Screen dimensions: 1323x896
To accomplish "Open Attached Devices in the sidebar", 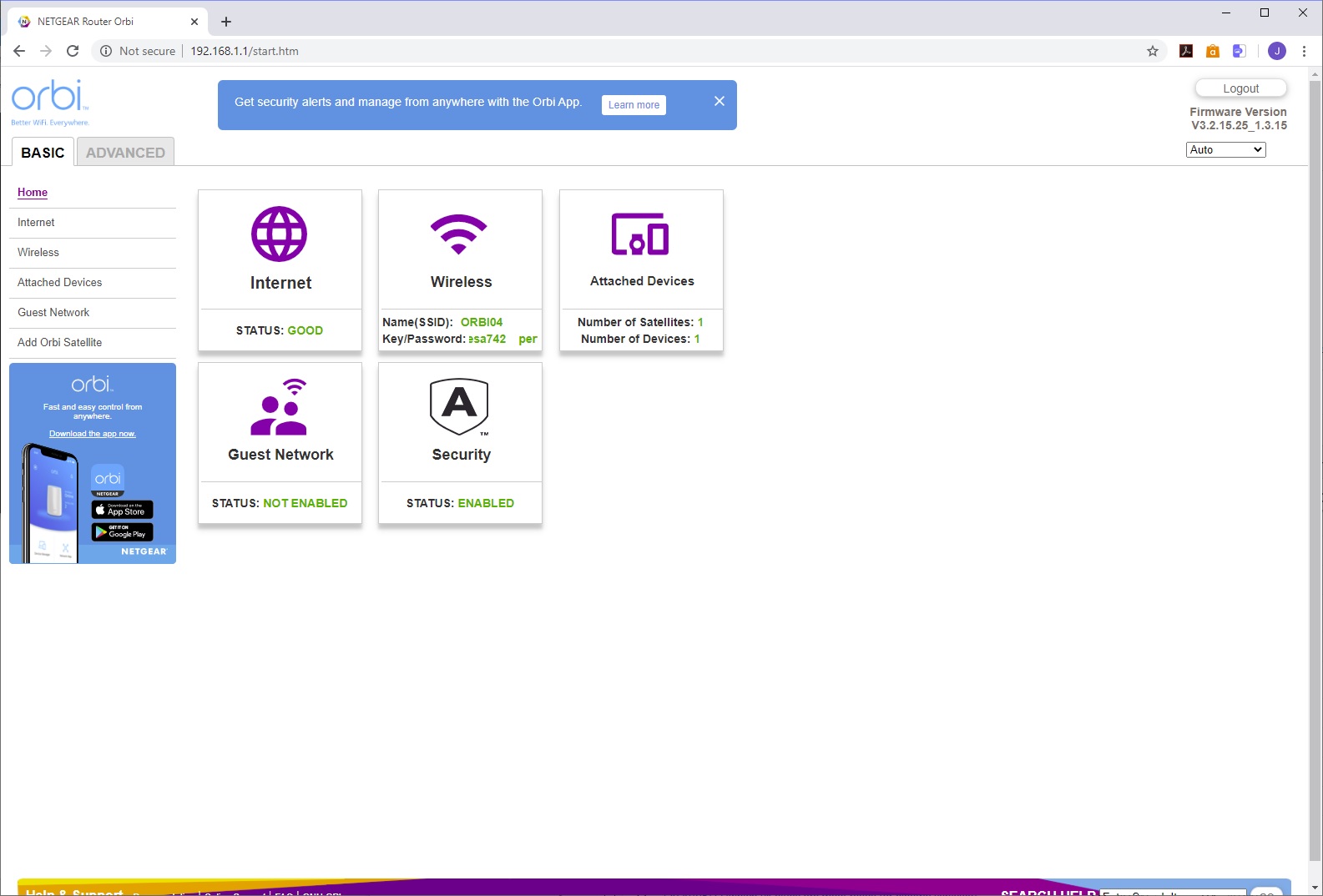I will [x=60, y=283].
